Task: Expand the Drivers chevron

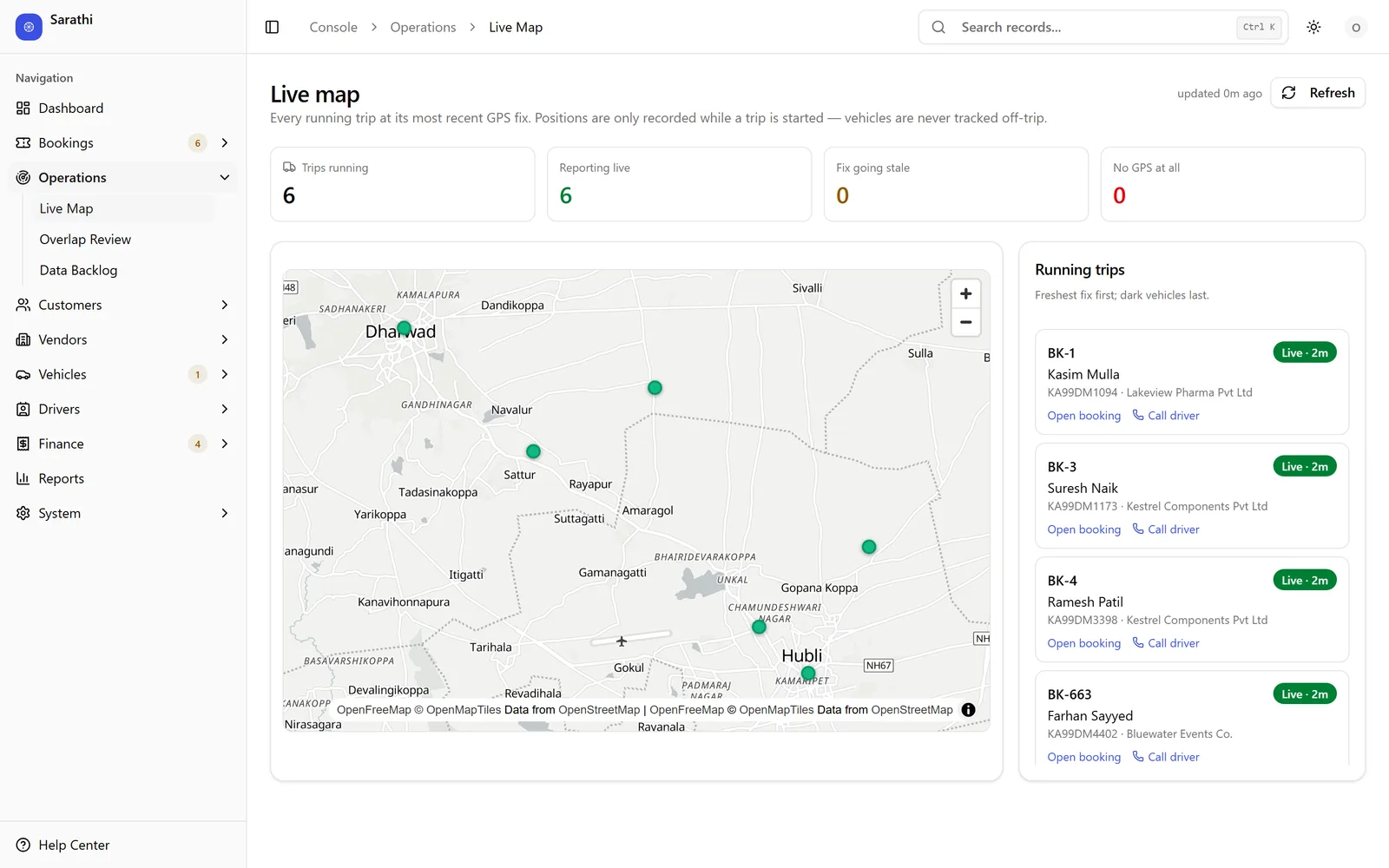Action: pyautogui.click(x=225, y=410)
